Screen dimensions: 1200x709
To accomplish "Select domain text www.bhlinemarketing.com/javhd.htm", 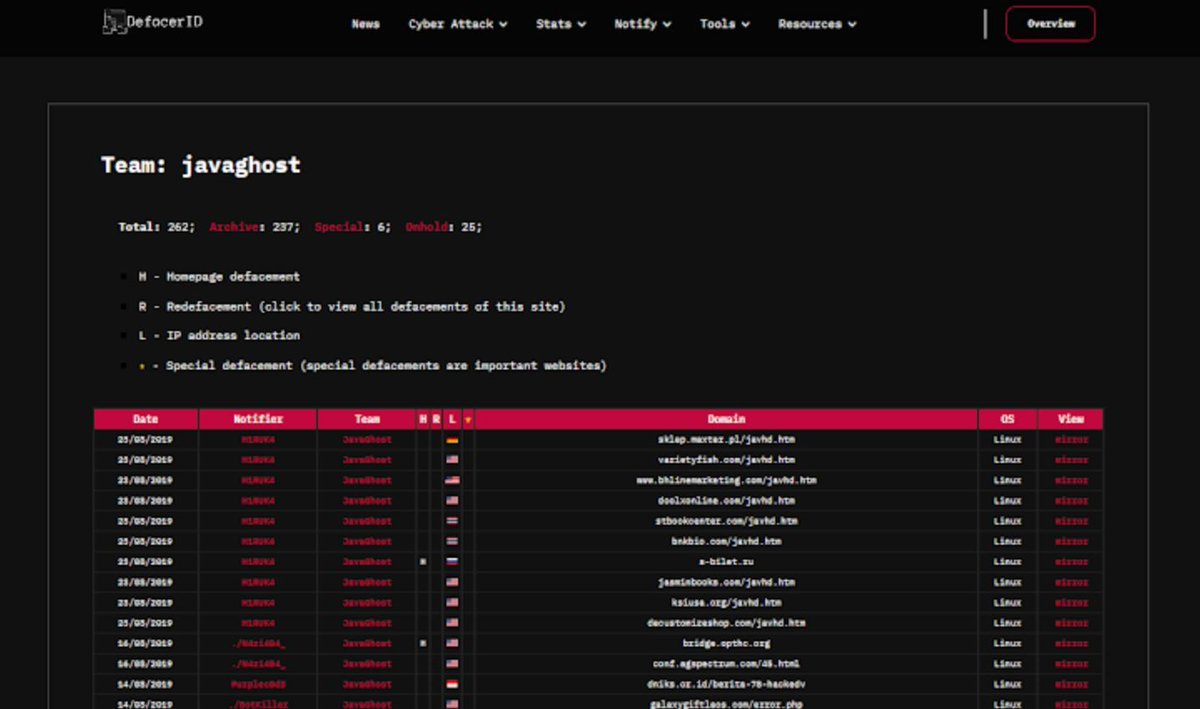I will pos(726,480).
